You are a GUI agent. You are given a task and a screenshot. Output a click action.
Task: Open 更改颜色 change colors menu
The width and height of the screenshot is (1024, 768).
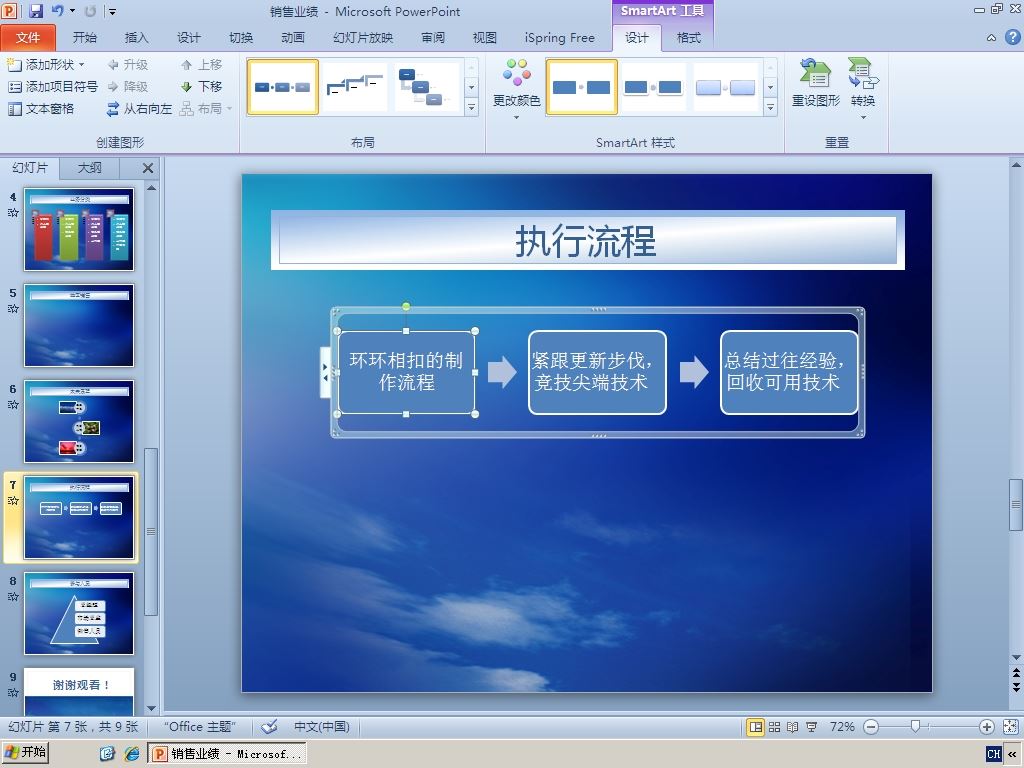click(x=517, y=90)
